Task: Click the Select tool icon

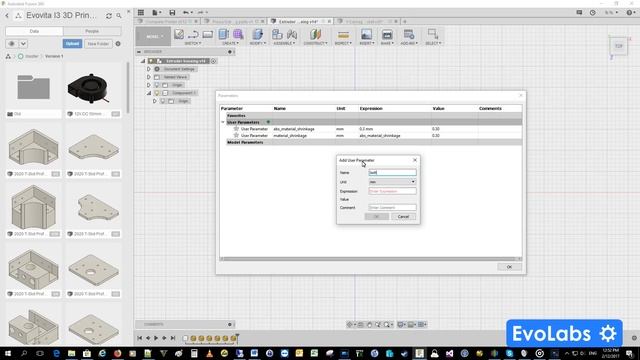Action: click(433, 34)
